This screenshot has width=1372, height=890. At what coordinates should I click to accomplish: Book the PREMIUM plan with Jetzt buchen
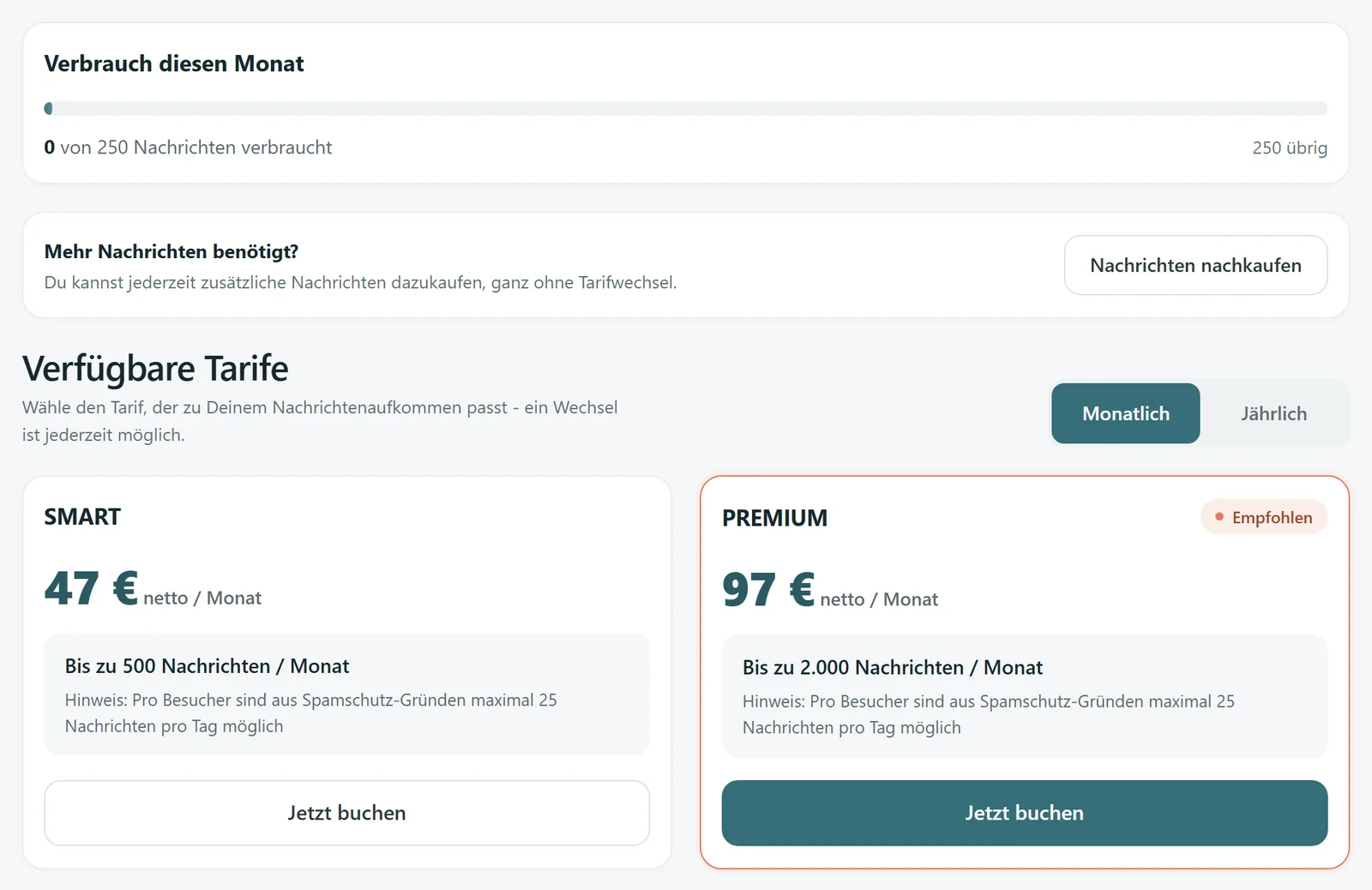[x=1025, y=813]
